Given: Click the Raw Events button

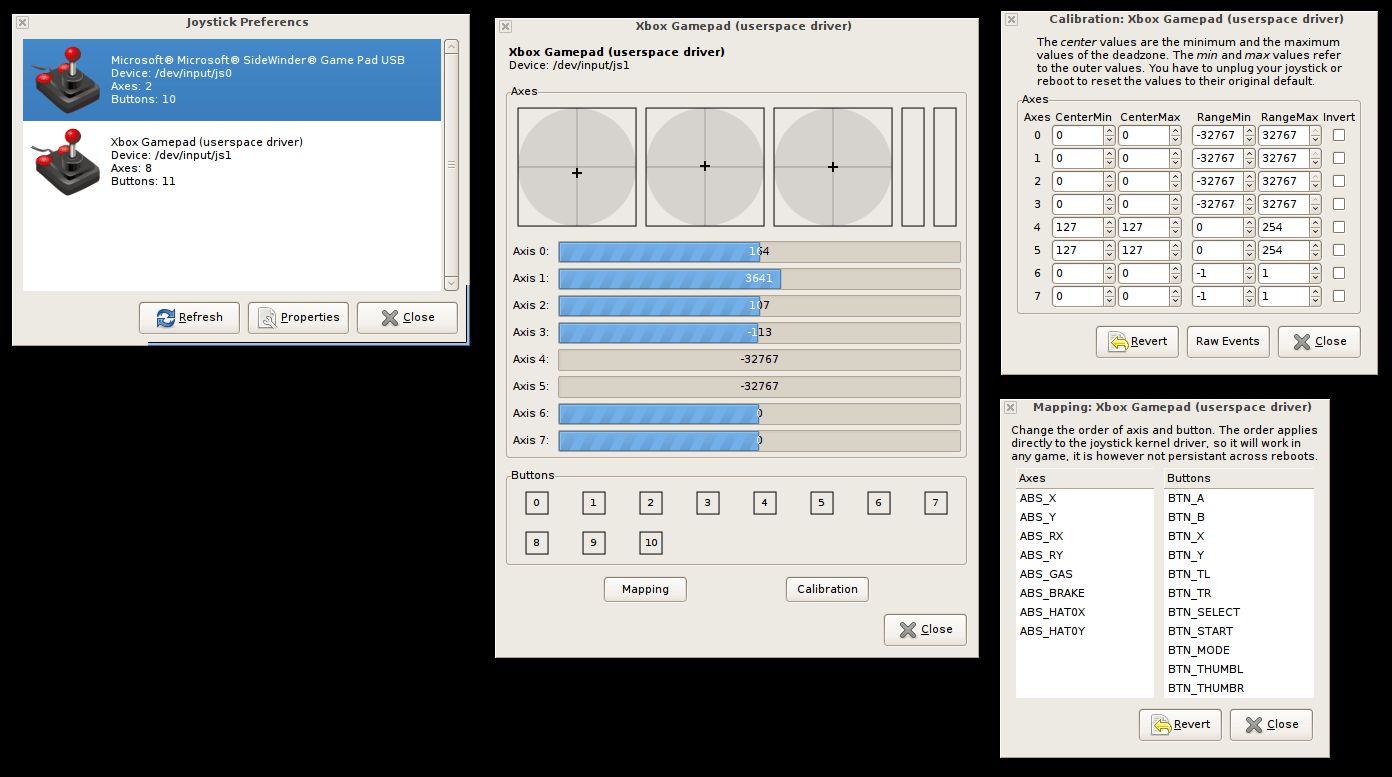Looking at the screenshot, I should pyautogui.click(x=1227, y=341).
